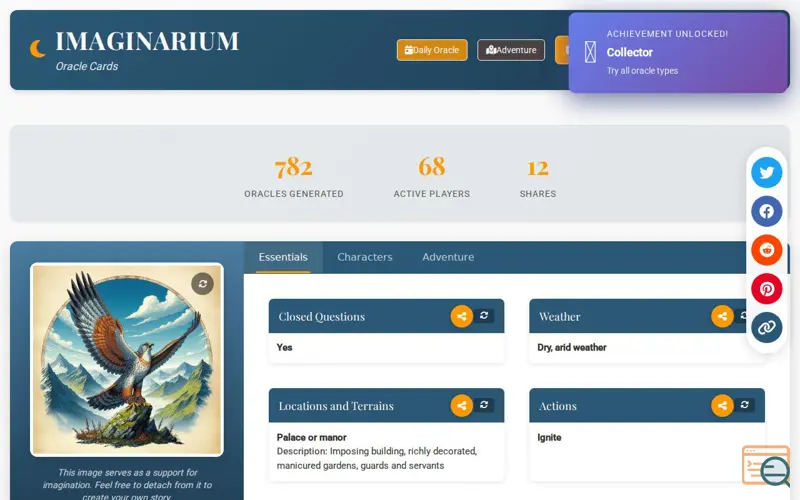Open the page inspector magnifier widget
Viewport: 800px width, 500px height.
[766, 466]
